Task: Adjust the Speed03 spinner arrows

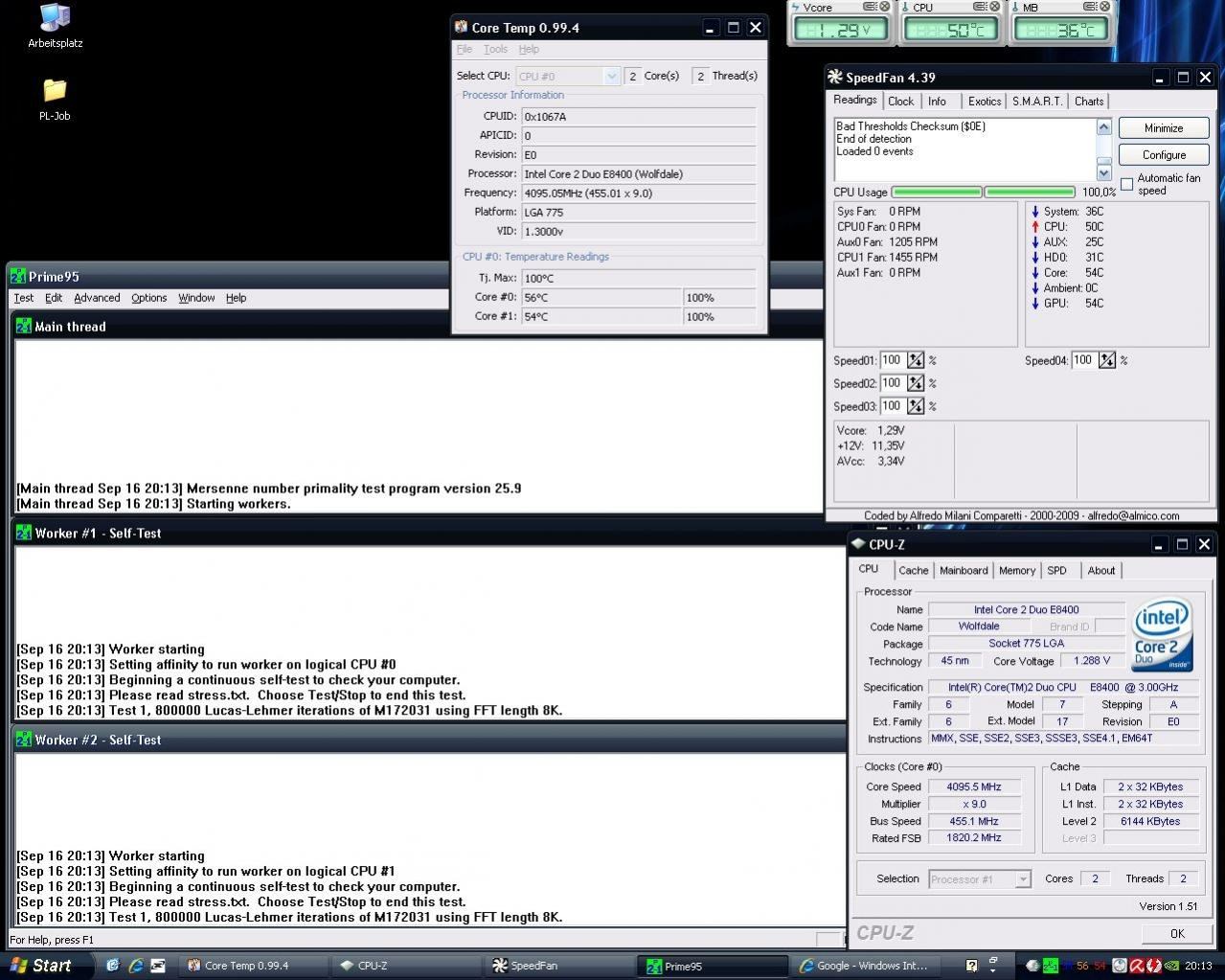Action: (917, 406)
